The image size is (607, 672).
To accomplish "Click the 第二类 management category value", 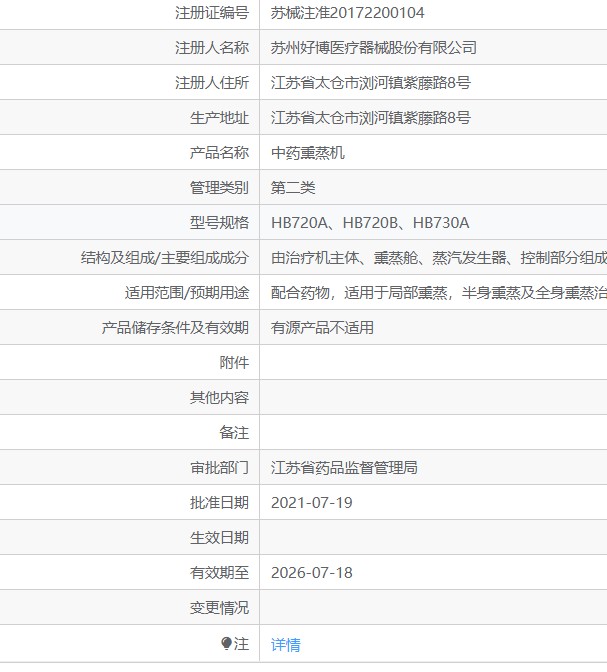I will (293, 188).
